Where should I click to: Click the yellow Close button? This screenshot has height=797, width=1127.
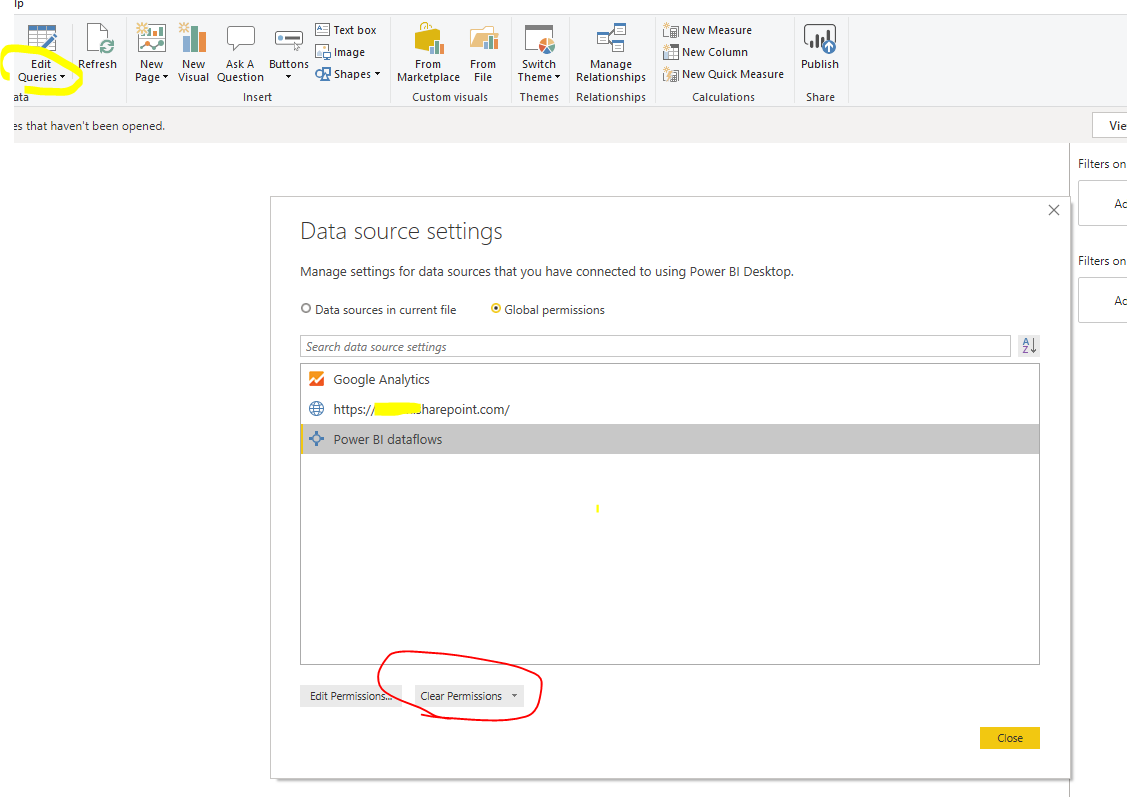pyautogui.click(x=1009, y=738)
